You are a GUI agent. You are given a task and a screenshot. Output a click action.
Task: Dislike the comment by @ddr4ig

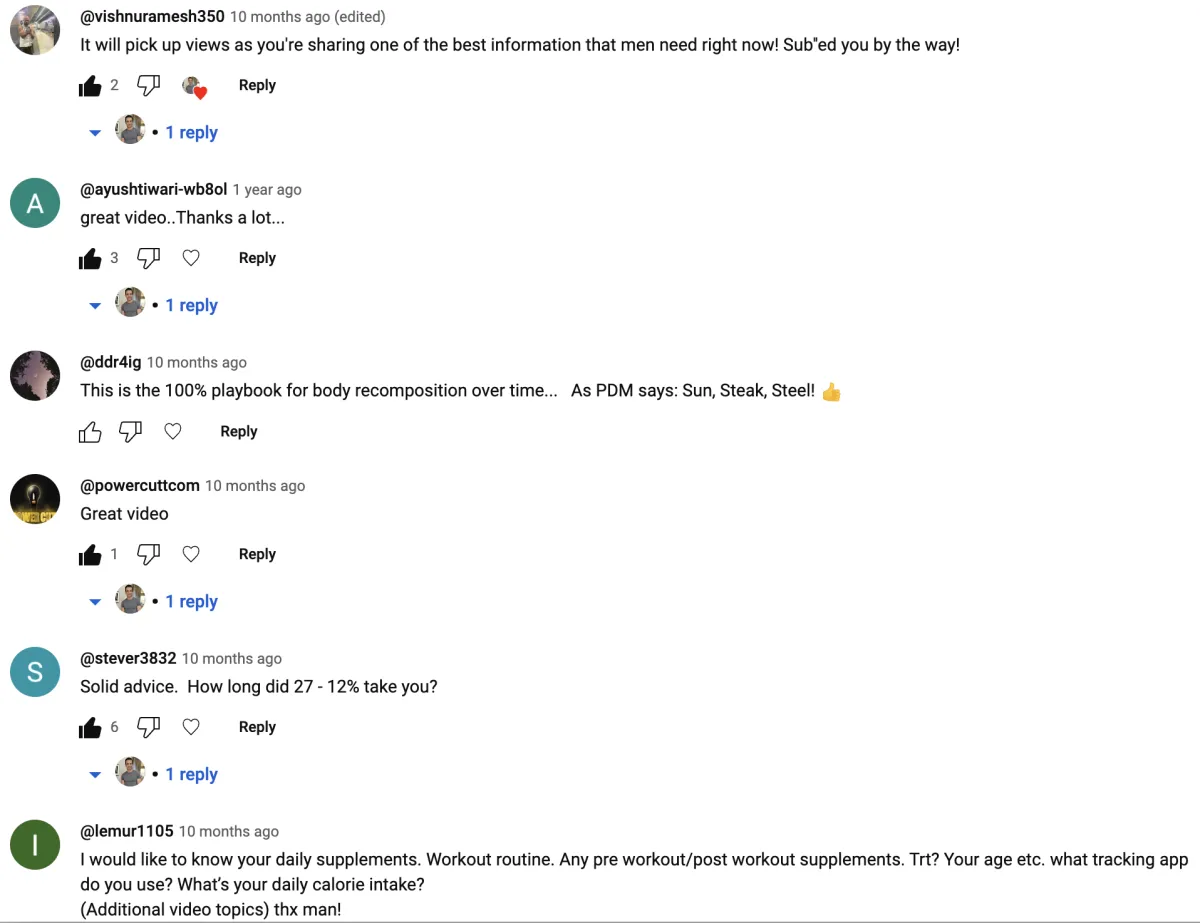click(x=130, y=431)
